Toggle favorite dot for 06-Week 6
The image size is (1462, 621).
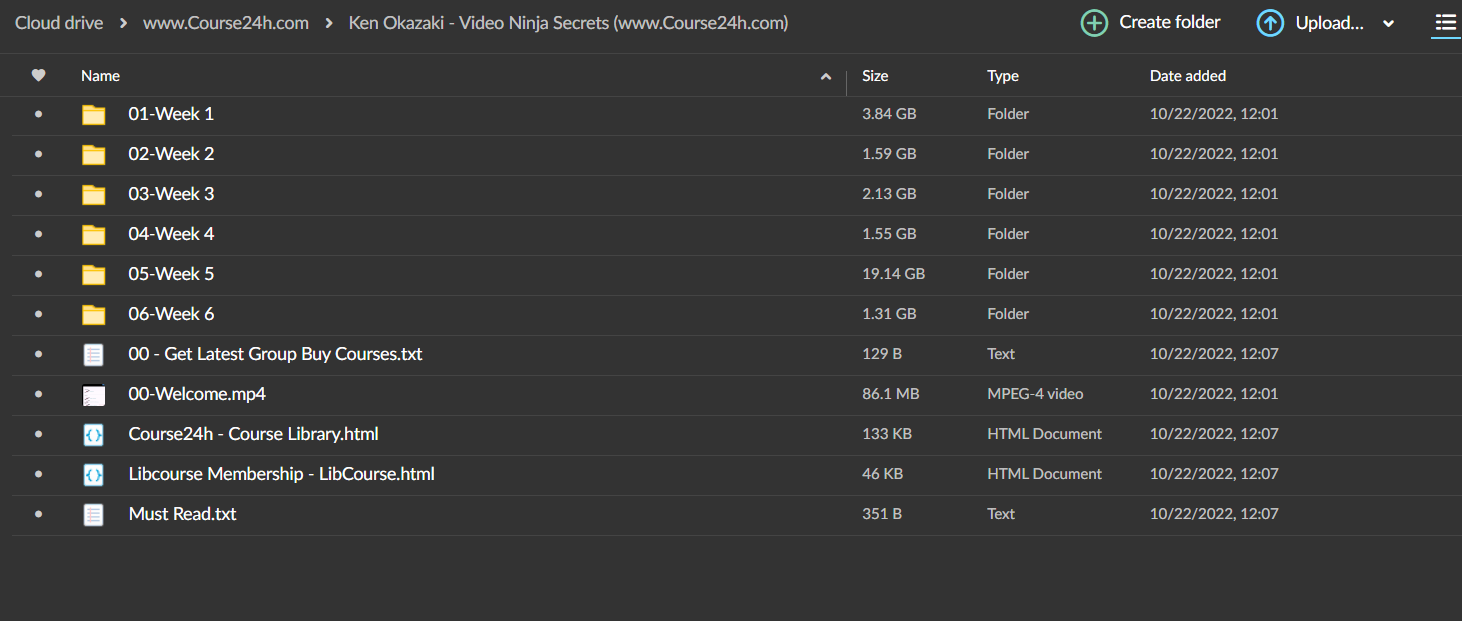(38, 314)
